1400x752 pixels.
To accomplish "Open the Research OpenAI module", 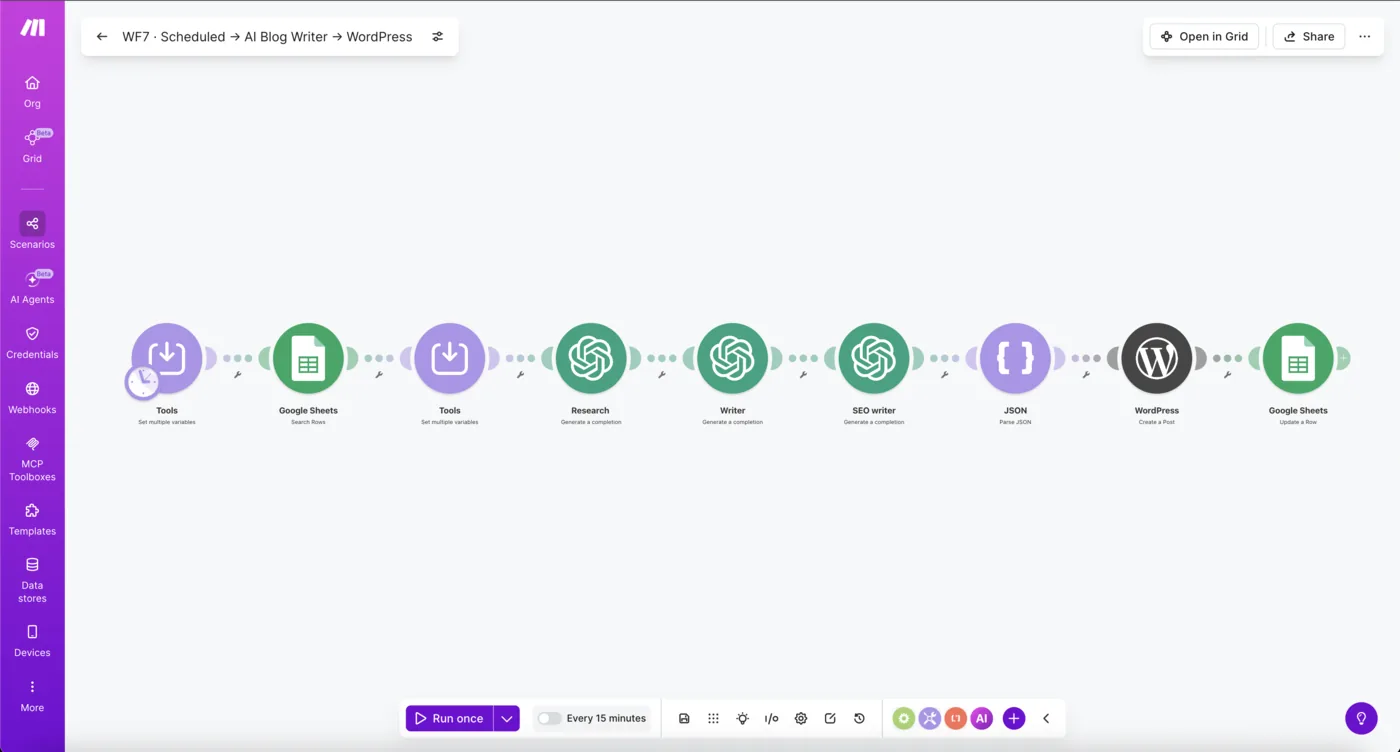I will pyautogui.click(x=591, y=358).
